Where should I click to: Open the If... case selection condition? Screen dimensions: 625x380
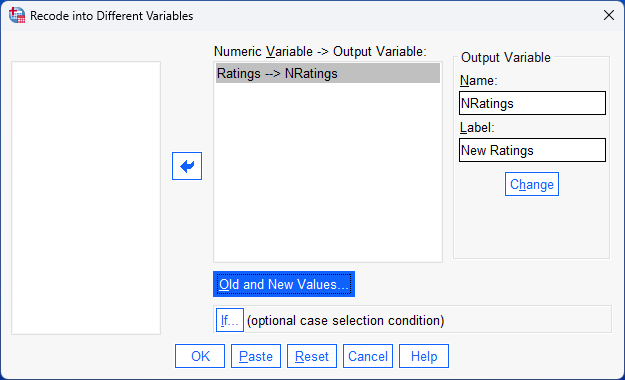click(x=230, y=320)
